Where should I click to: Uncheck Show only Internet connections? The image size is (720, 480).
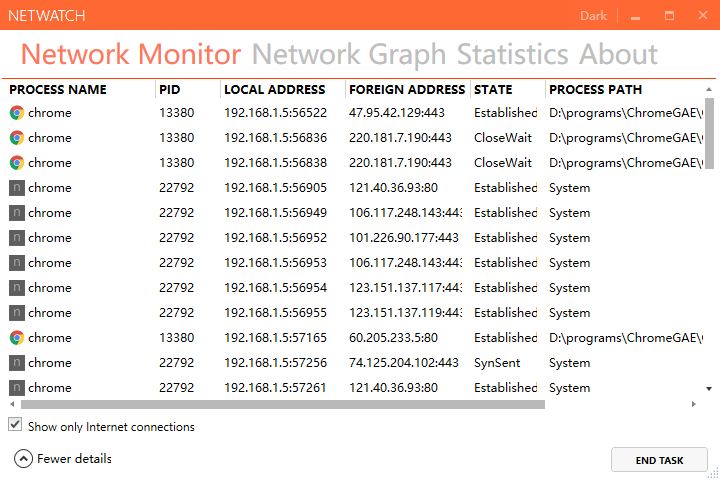[15, 424]
